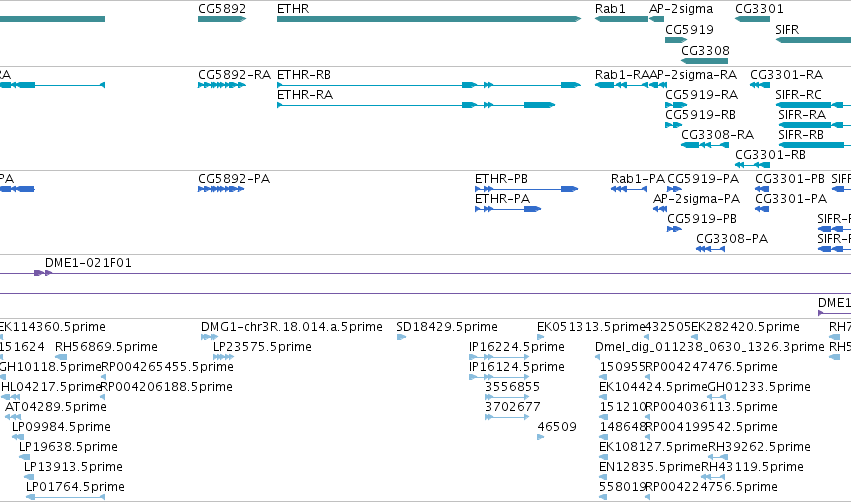Select transcript CG3301-RB
The height and width of the screenshot is (502, 851).
click(x=770, y=155)
